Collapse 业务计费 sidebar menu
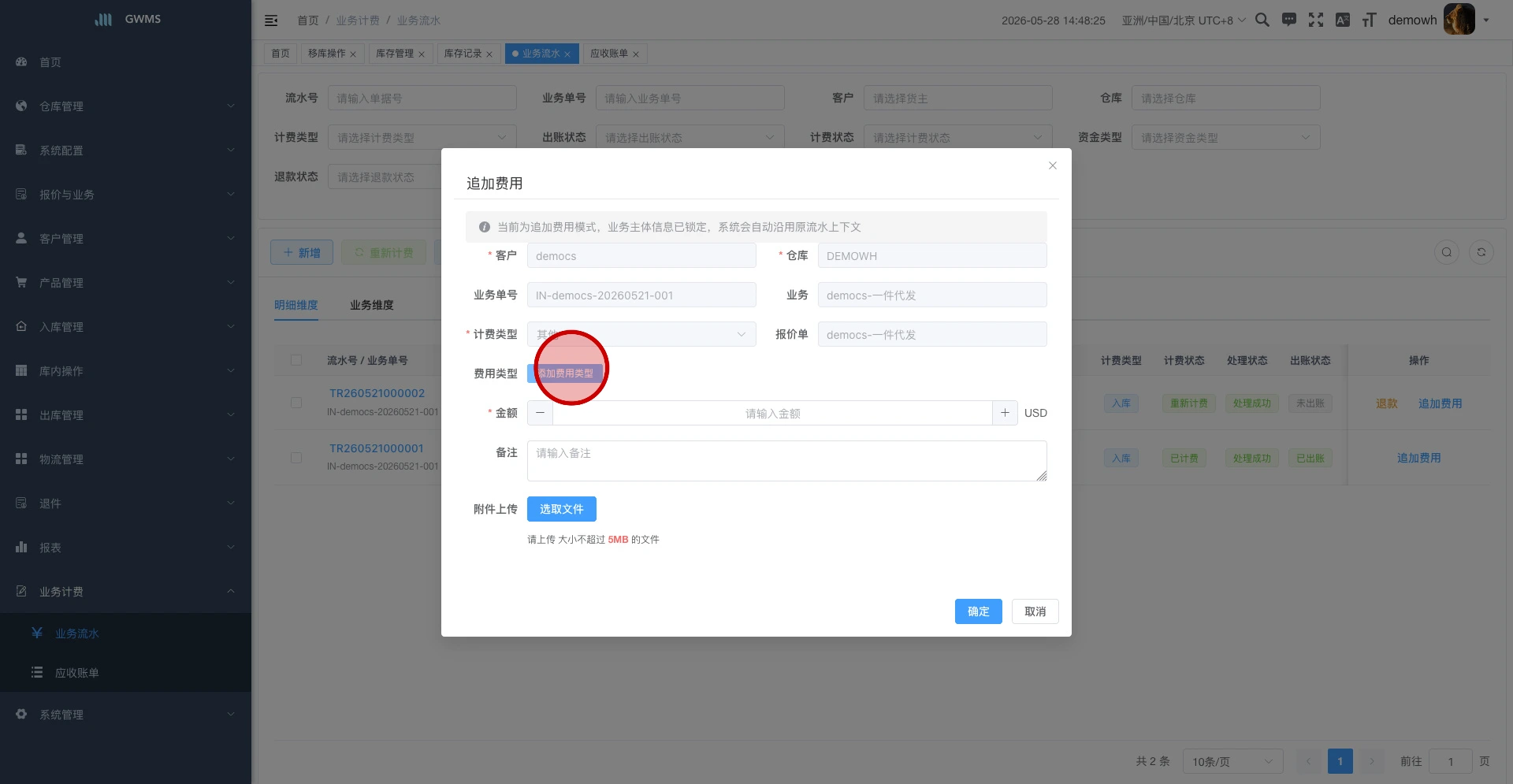The height and width of the screenshot is (784, 1513). click(126, 592)
